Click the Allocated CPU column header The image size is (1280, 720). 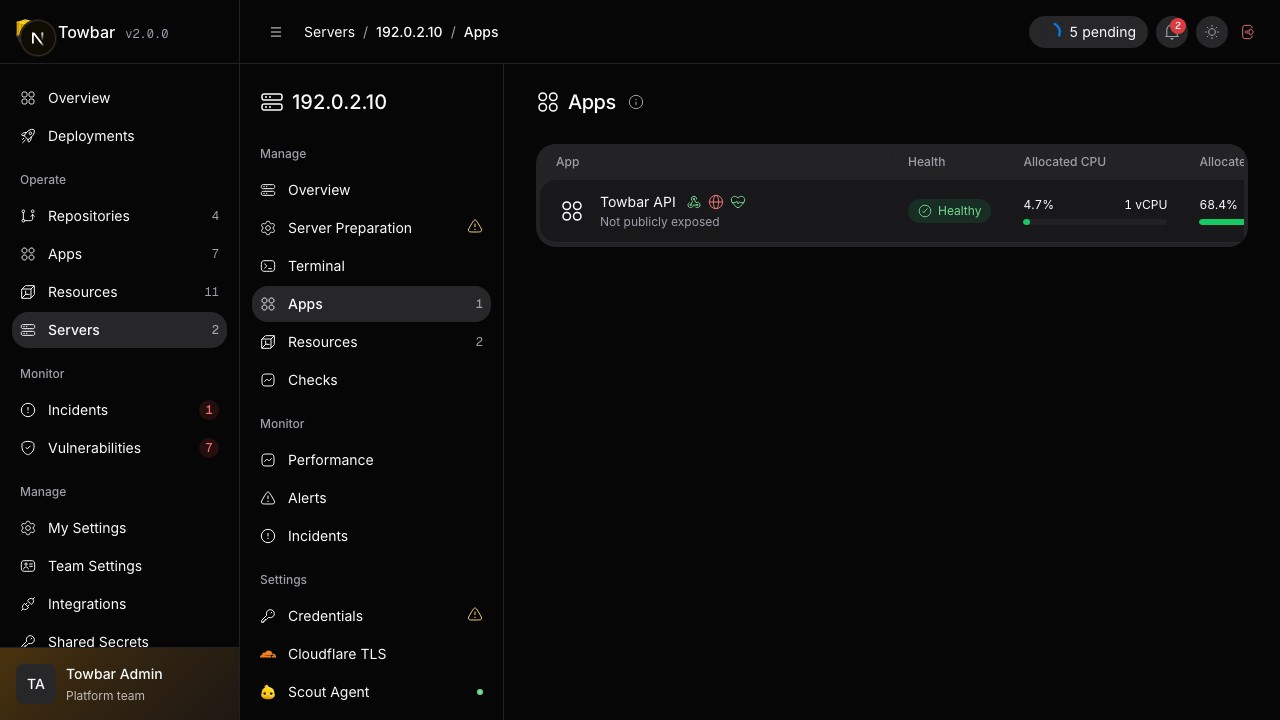(1064, 162)
